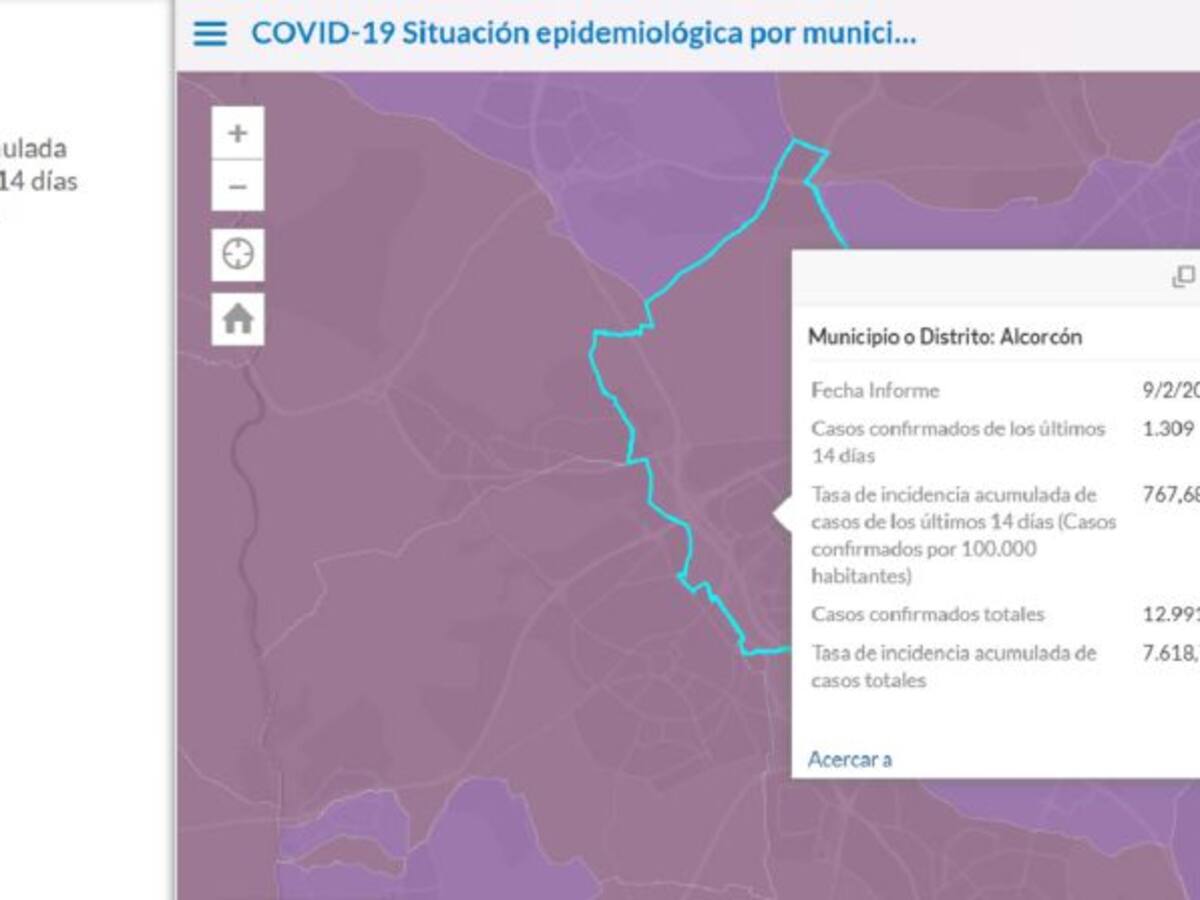The width and height of the screenshot is (1200, 900).
Task: Dock the Alcorcón popup using its corner icon
Action: (1183, 274)
